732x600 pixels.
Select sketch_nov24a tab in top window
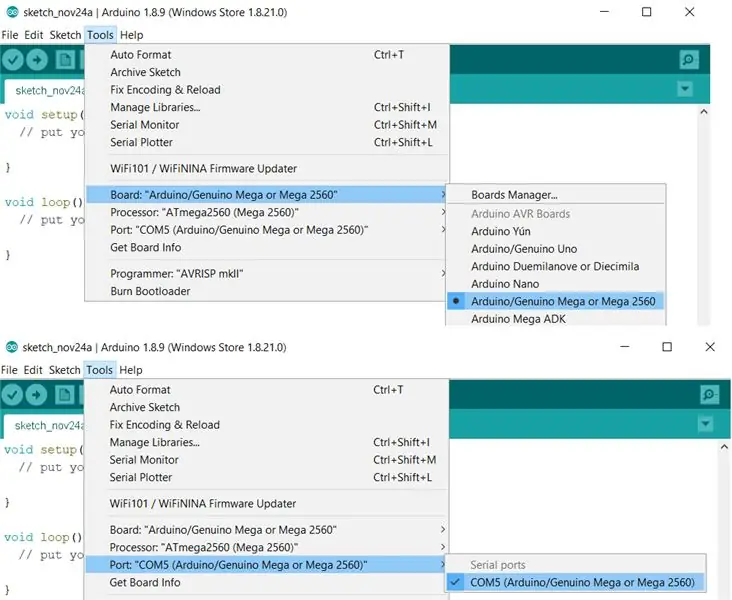coord(45,91)
